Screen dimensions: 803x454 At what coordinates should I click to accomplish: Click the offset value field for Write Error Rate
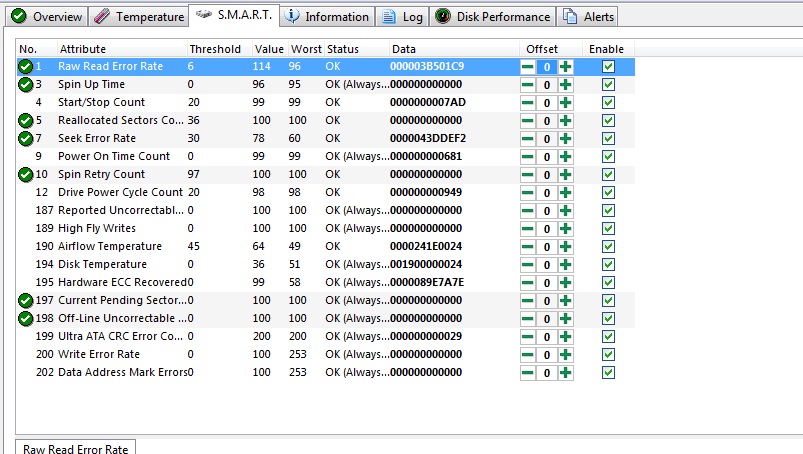[546, 355]
